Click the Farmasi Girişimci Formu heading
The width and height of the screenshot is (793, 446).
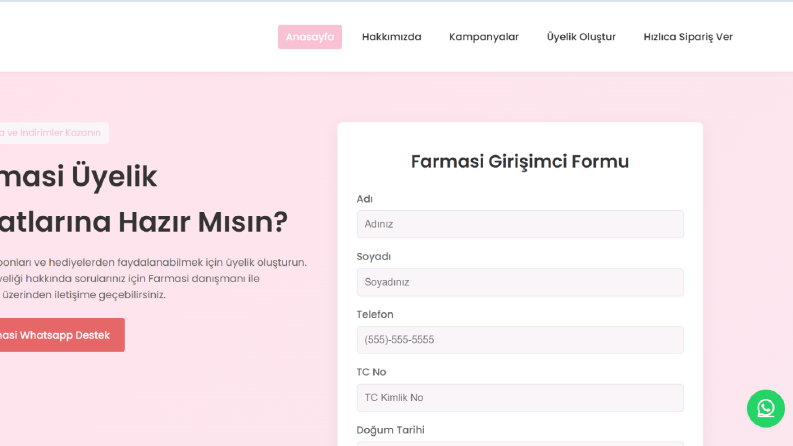[520, 162]
